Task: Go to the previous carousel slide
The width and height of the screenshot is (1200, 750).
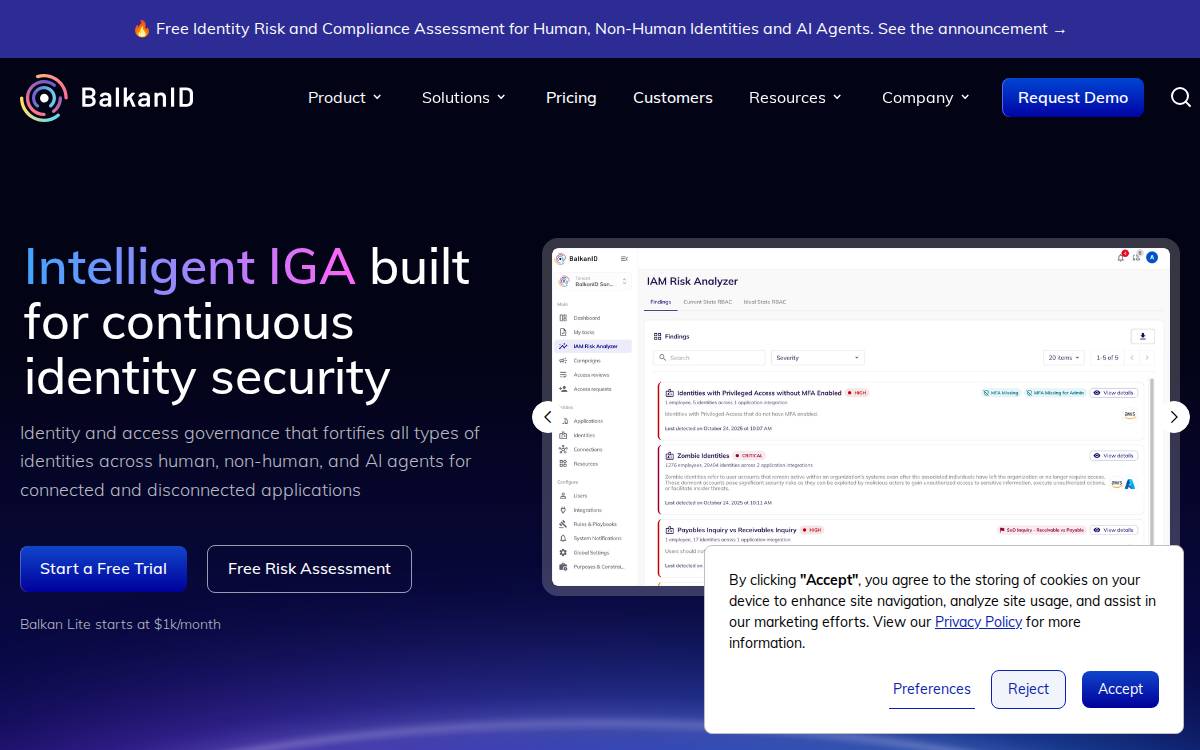Action: tap(547, 417)
